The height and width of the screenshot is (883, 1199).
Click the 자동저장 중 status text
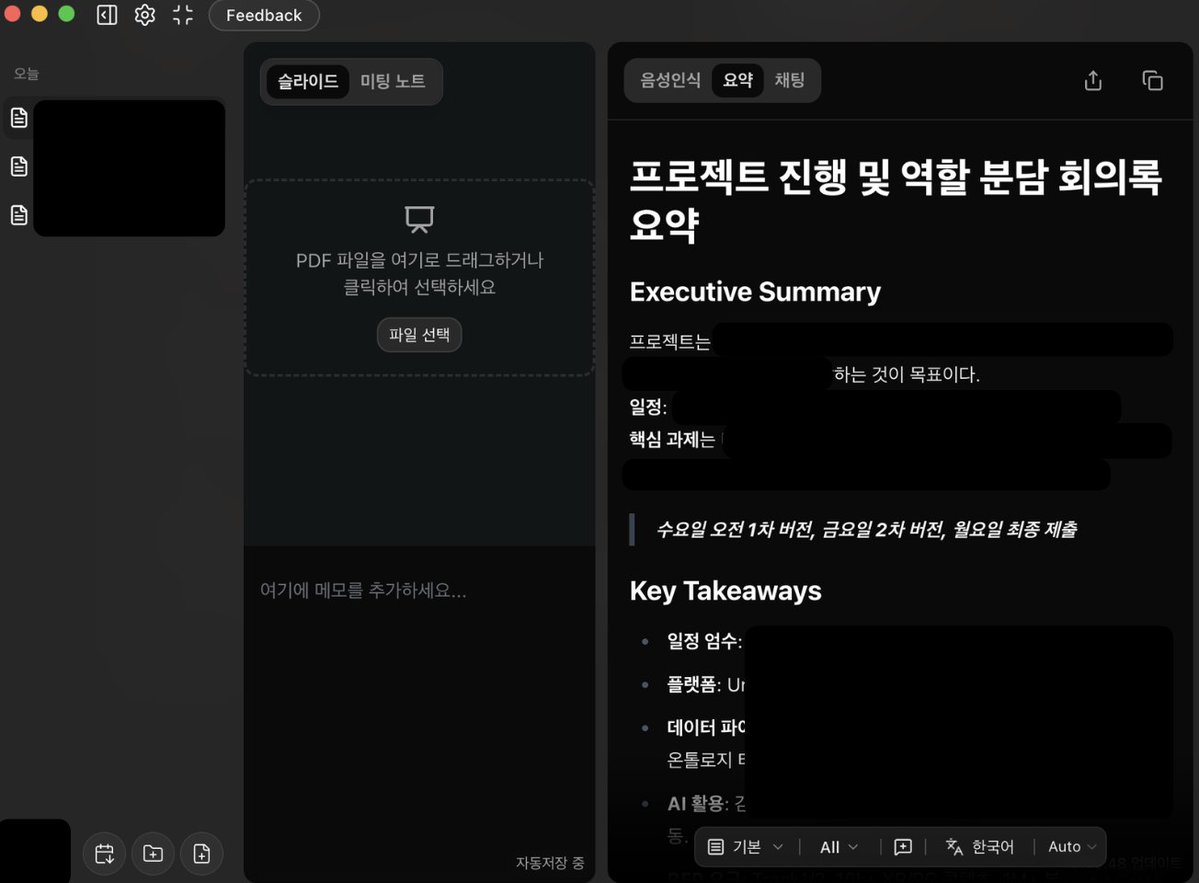(550, 862)
